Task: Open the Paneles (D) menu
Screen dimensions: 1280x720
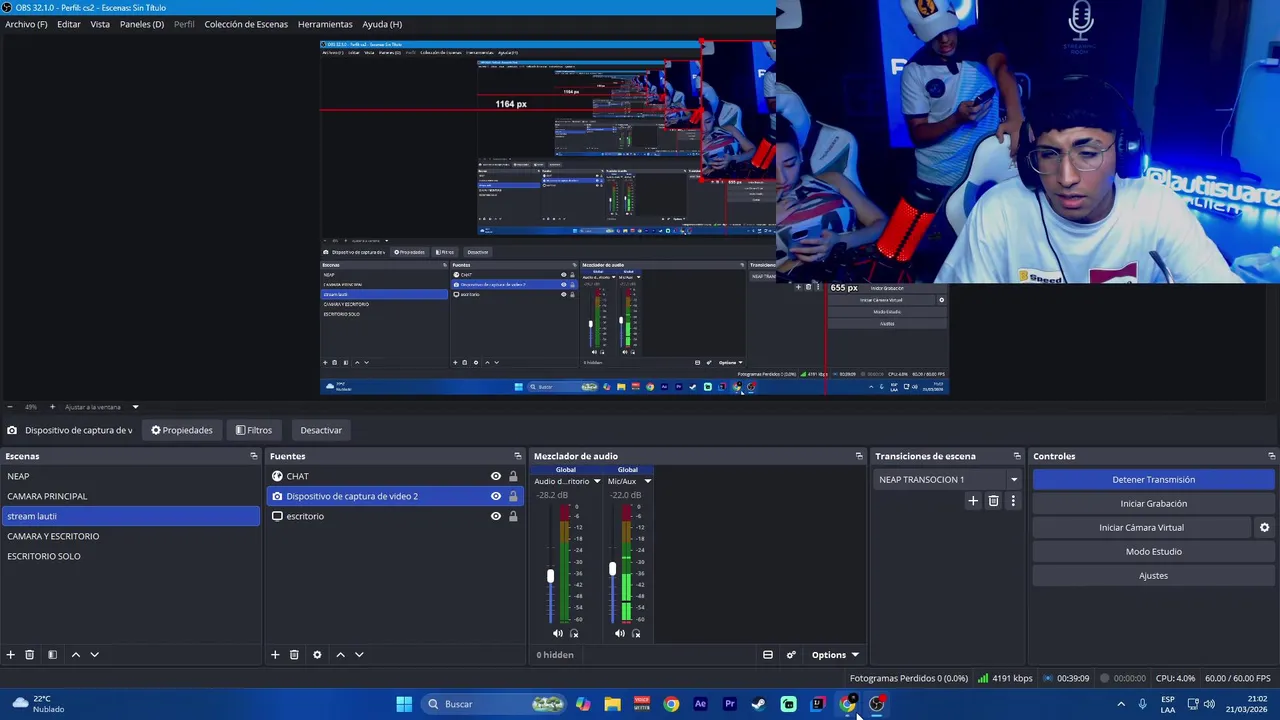Action: click(142, 24)
